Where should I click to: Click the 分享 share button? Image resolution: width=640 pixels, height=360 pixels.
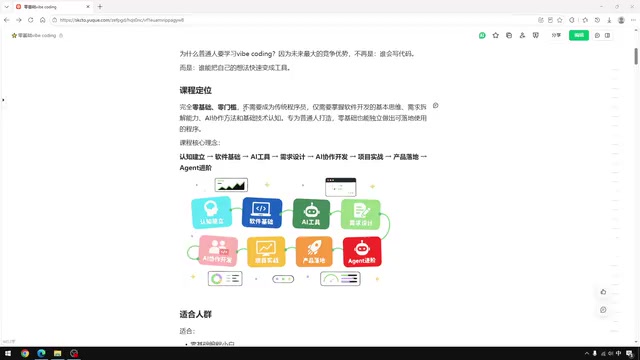tap(556, 36)
